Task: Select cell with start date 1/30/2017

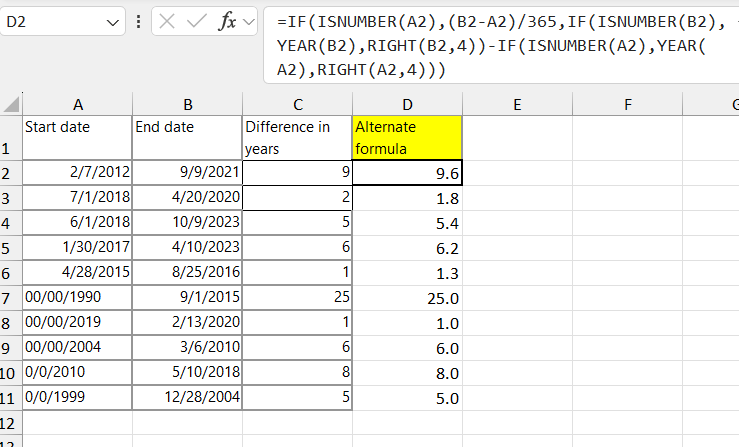Action: pos(77,248)
